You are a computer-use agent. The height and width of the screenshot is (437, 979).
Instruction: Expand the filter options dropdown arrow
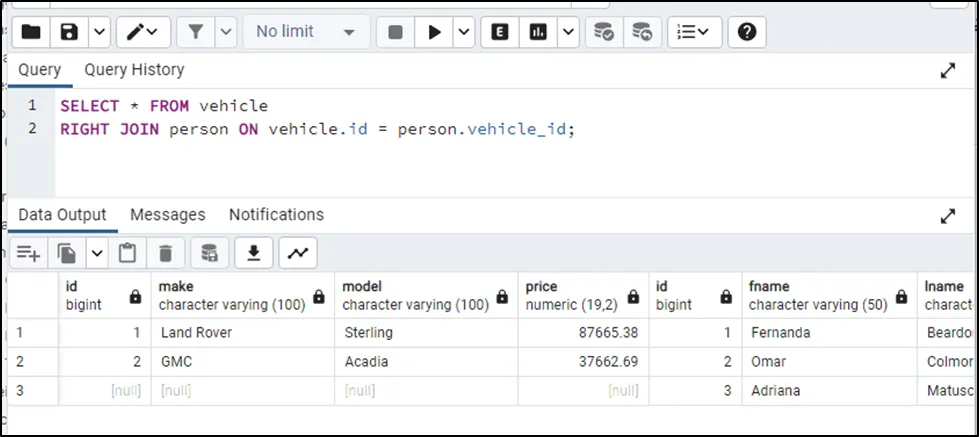225,32
